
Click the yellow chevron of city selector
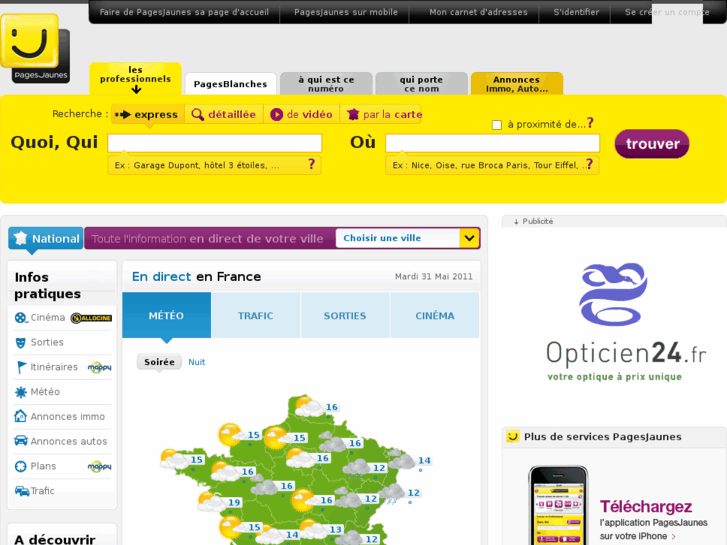tap(469, 238)
